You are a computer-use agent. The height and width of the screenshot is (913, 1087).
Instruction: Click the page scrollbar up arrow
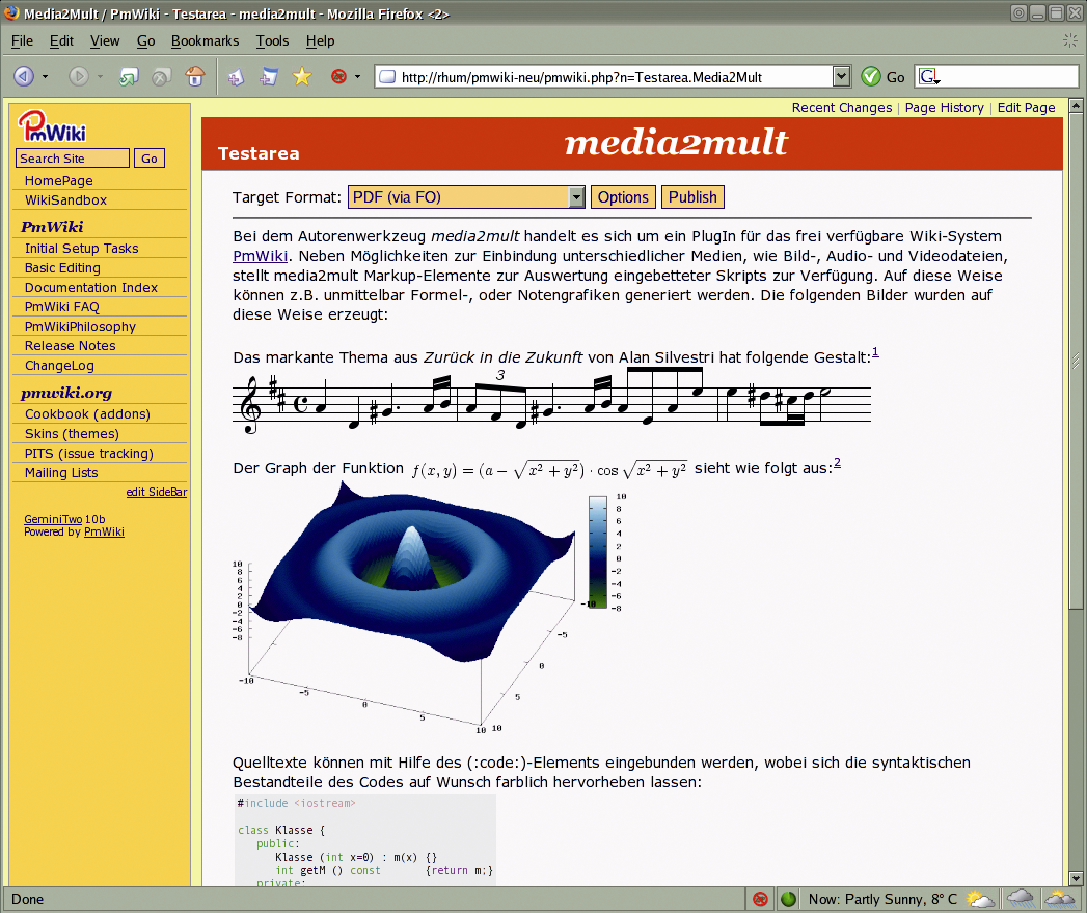tap(1075, 106)
